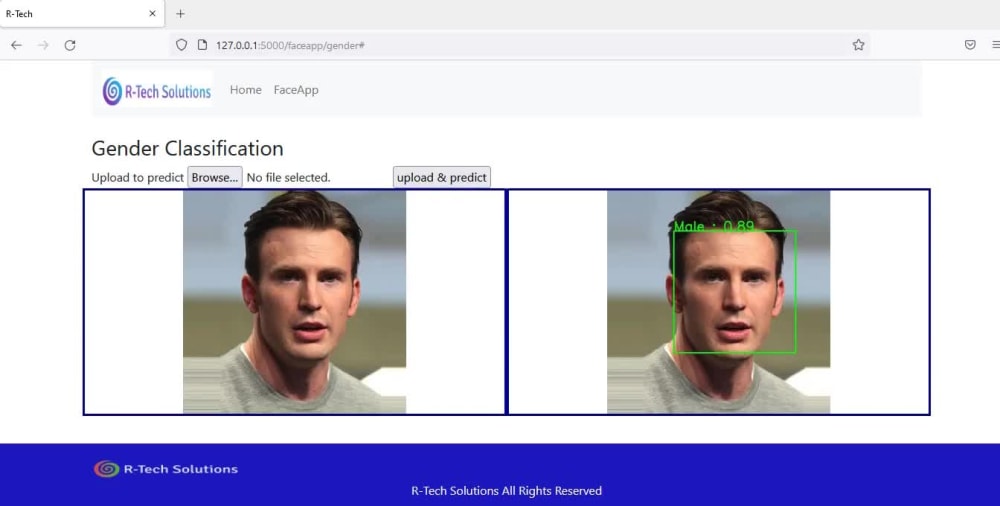Click the 'Gender Classification' heading

(188, 148)
